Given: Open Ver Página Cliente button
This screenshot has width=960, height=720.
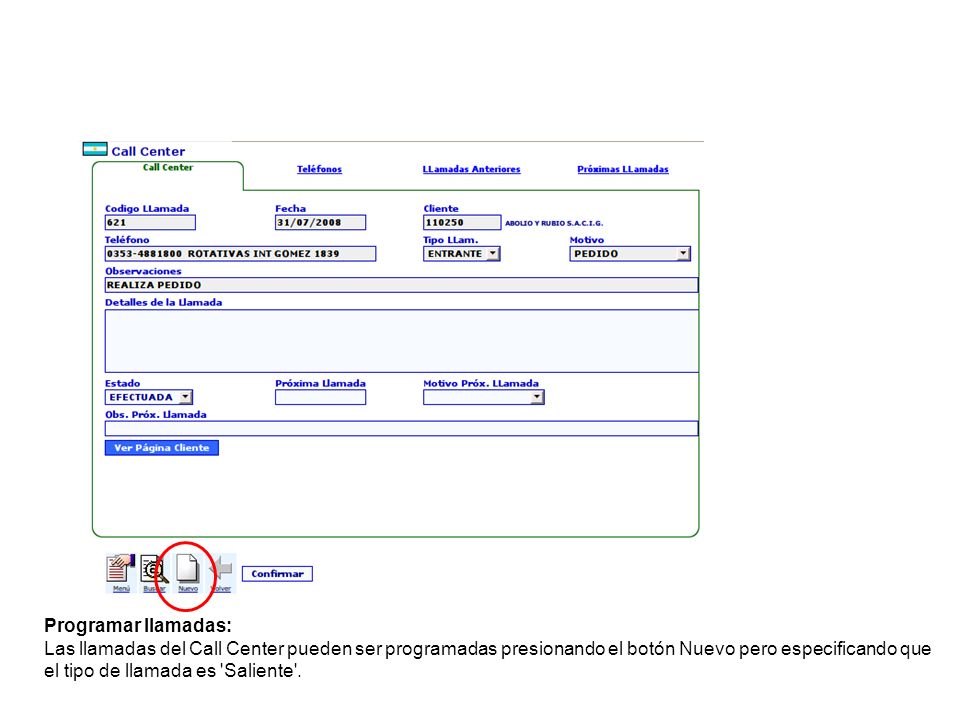Looking at the screenshot, I should pyautogui.click(x=162, y=448).
